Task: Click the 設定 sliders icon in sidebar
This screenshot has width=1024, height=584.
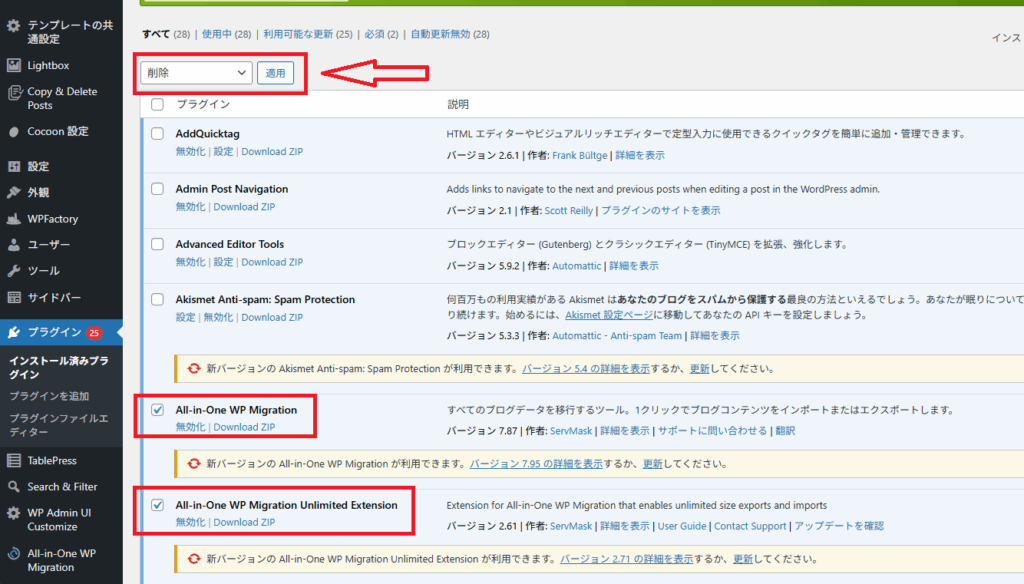Action: (x=14, y=167)
